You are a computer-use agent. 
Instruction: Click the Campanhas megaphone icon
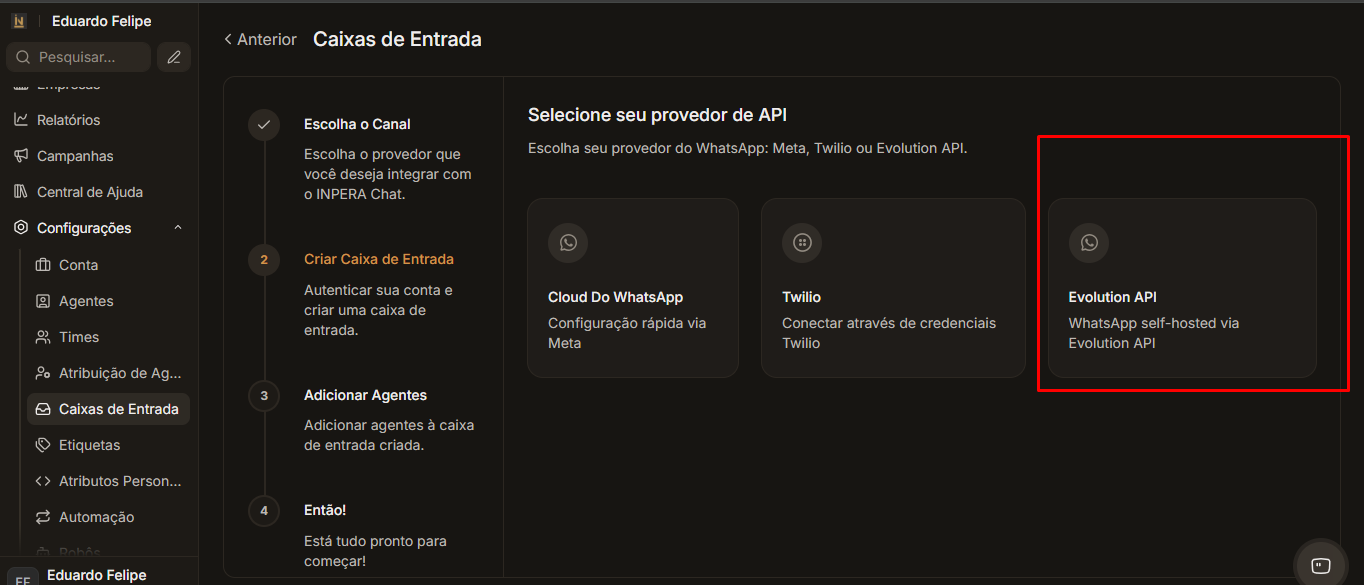tap(21, 156)
